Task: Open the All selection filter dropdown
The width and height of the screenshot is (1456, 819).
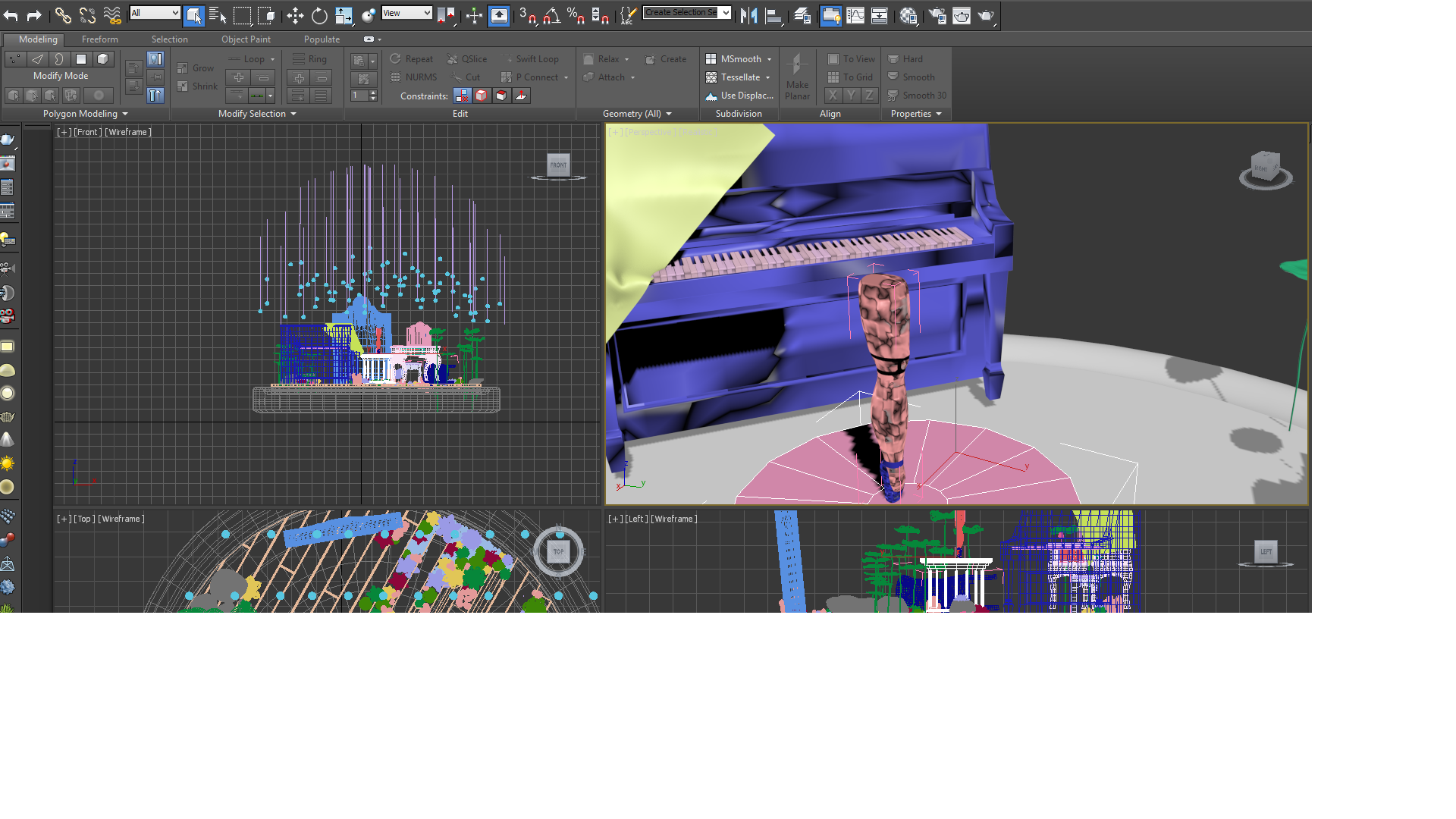Action: pyautogui.click(x=155, y=13)
